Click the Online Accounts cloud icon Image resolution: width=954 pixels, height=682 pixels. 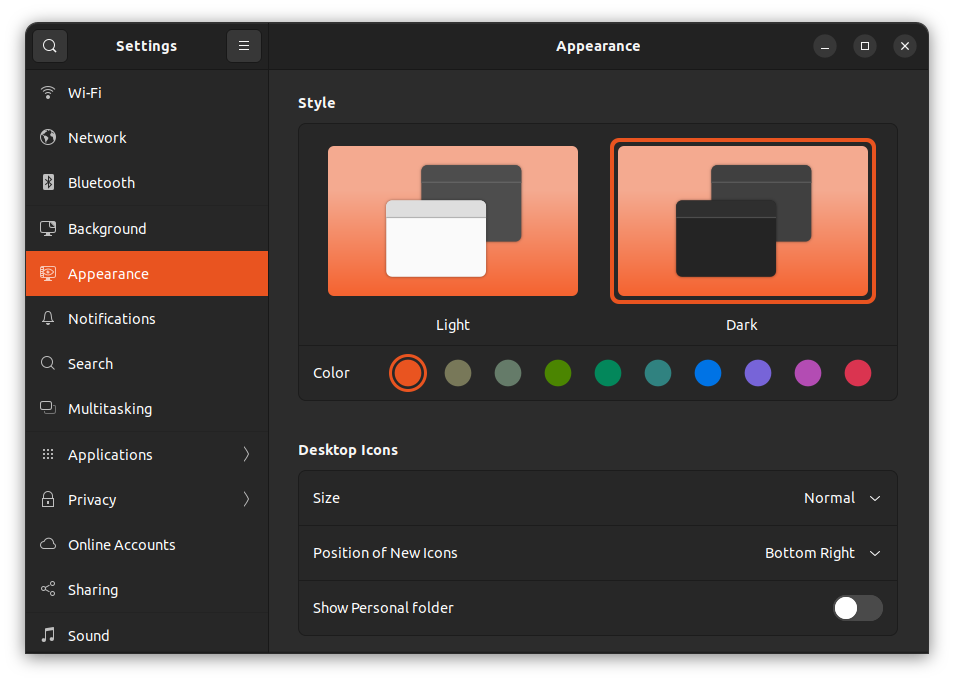tap(48, 545)
